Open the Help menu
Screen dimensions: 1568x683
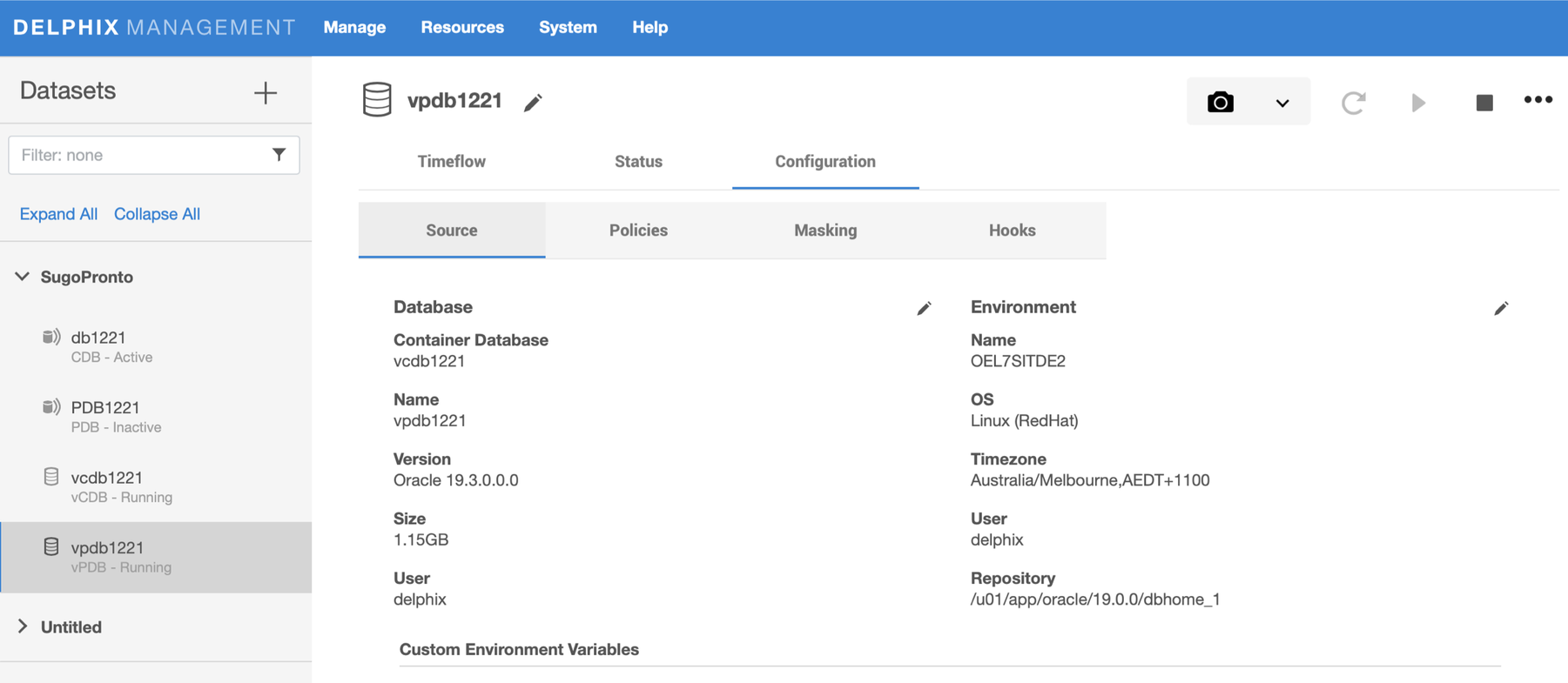point(649,27)
